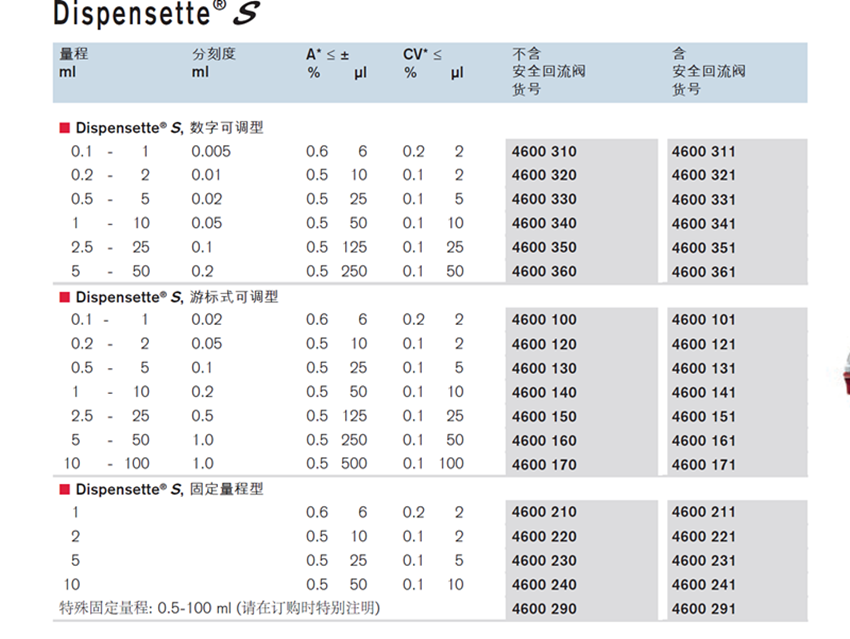Choose catalog number 4600 160
This screenshot has width=850, height=639.
(x=544, y=441)
